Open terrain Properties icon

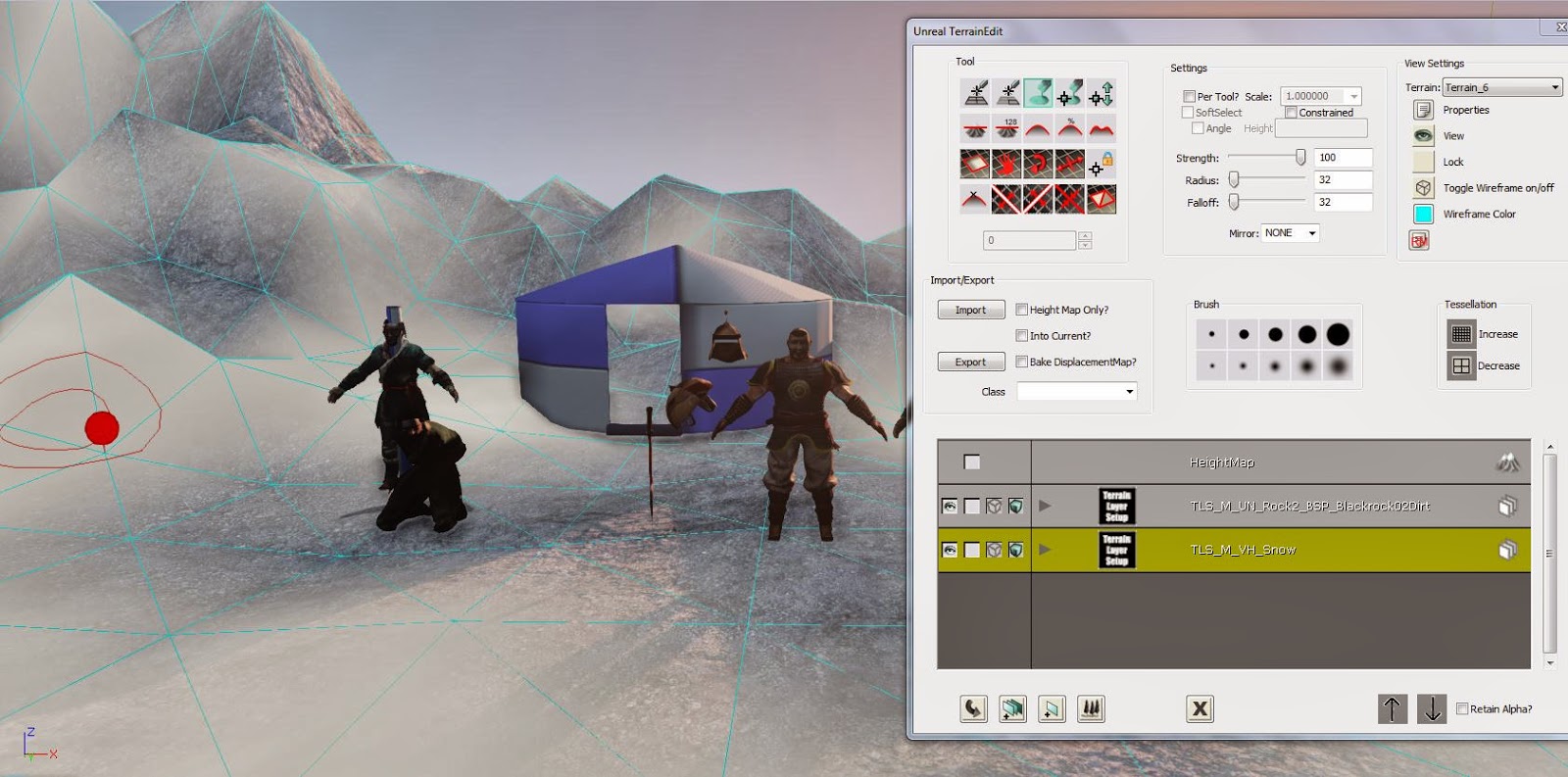click(1423, 110)
